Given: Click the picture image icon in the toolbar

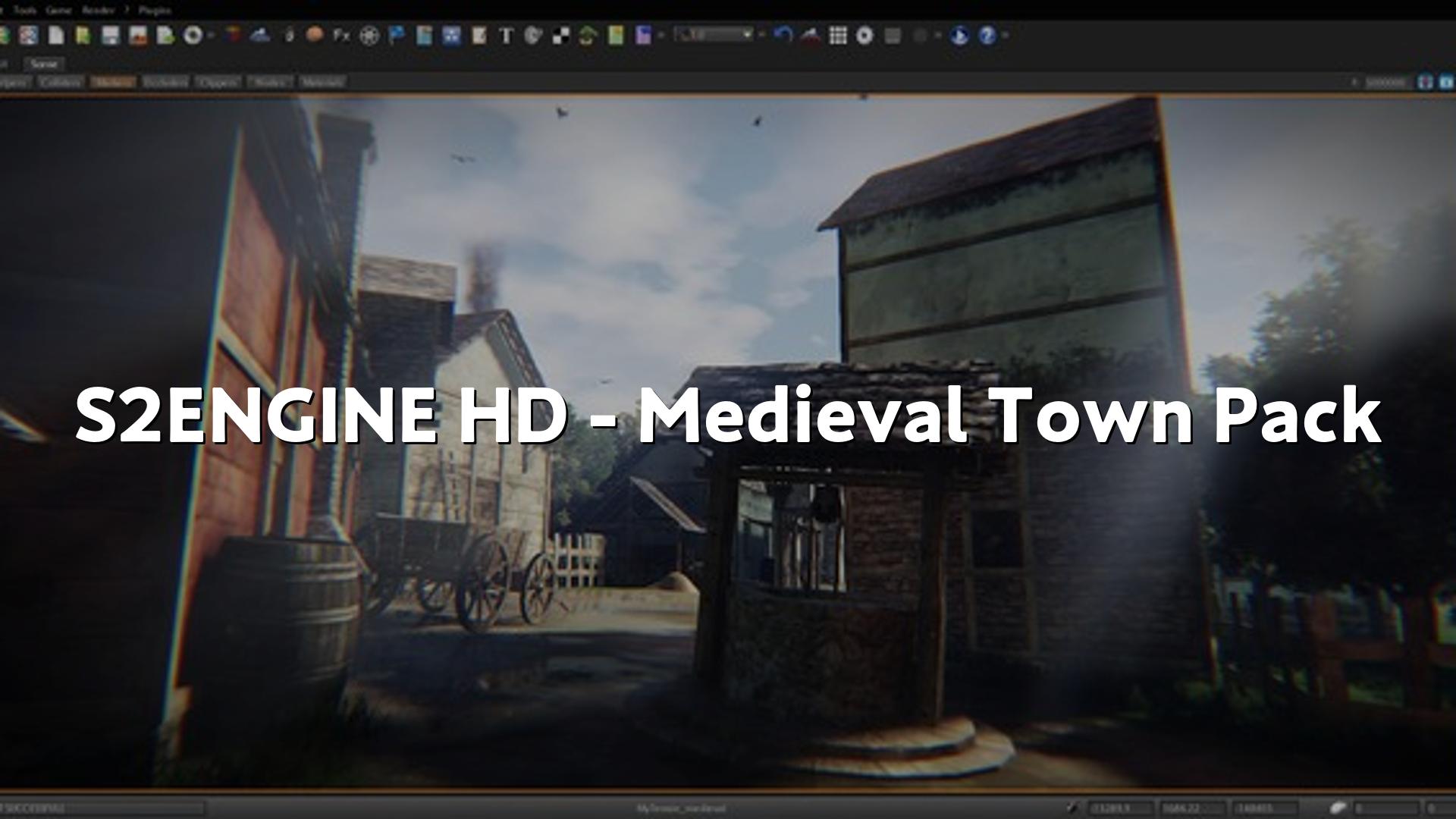Looking at the screenshot, I should (x=138, y=35).
